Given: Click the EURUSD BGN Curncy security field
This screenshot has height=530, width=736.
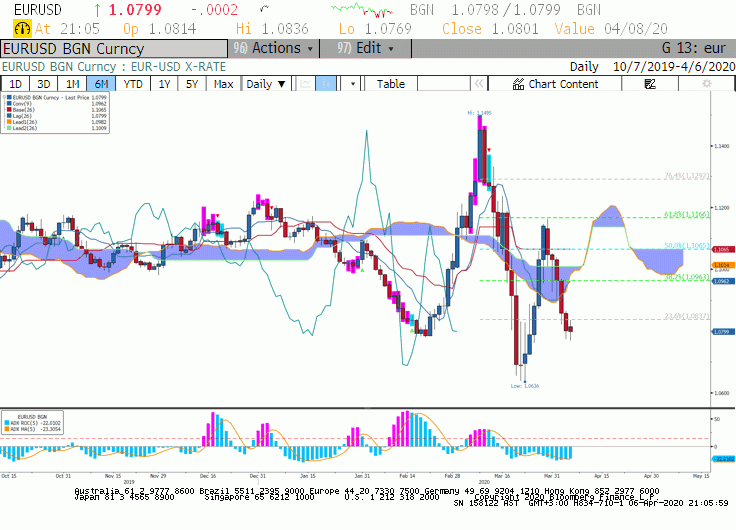Looking at the screenshot, I should (x=114, y=49).
